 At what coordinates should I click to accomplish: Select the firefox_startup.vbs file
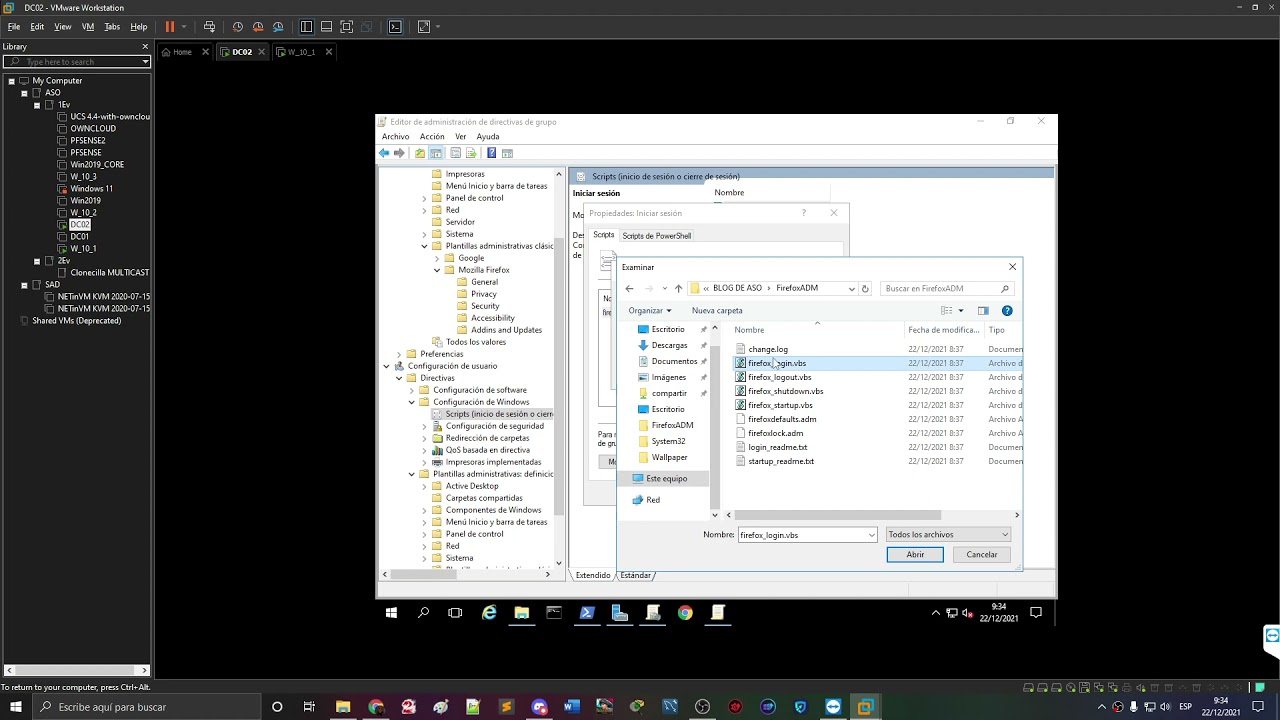tap(780, 406)
